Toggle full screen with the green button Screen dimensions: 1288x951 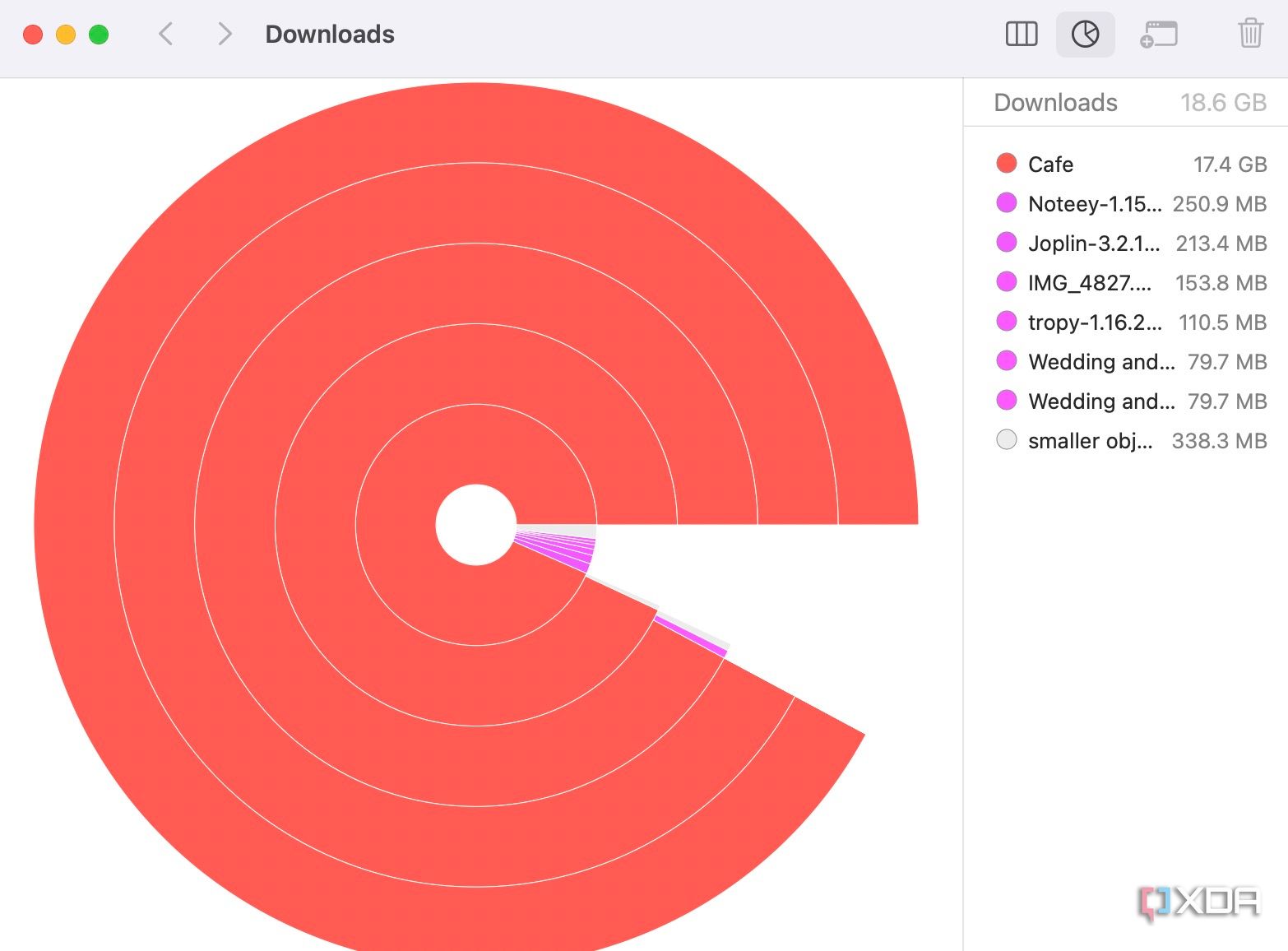97,35
